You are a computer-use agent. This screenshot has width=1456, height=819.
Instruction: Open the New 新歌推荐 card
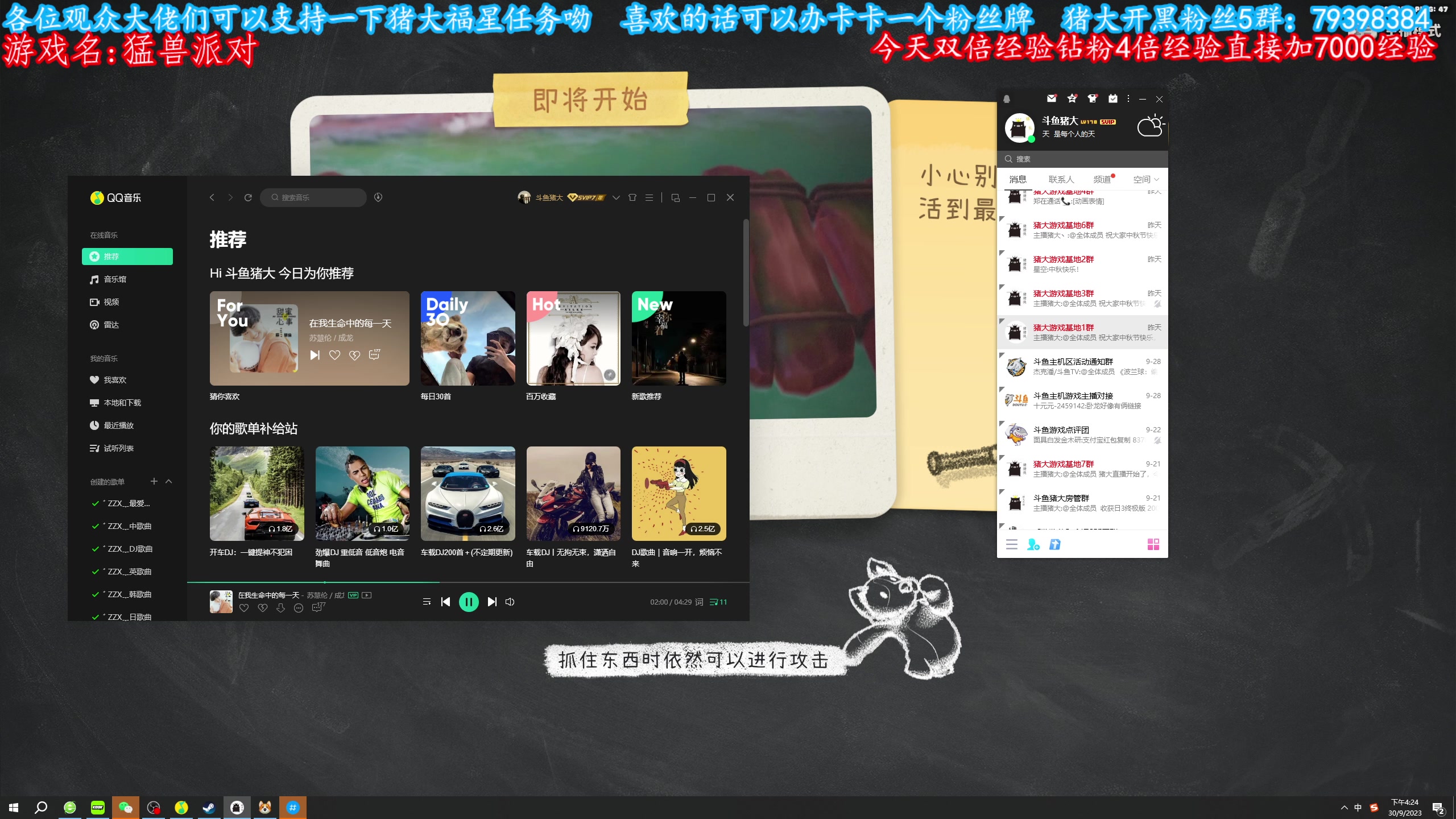679,338
